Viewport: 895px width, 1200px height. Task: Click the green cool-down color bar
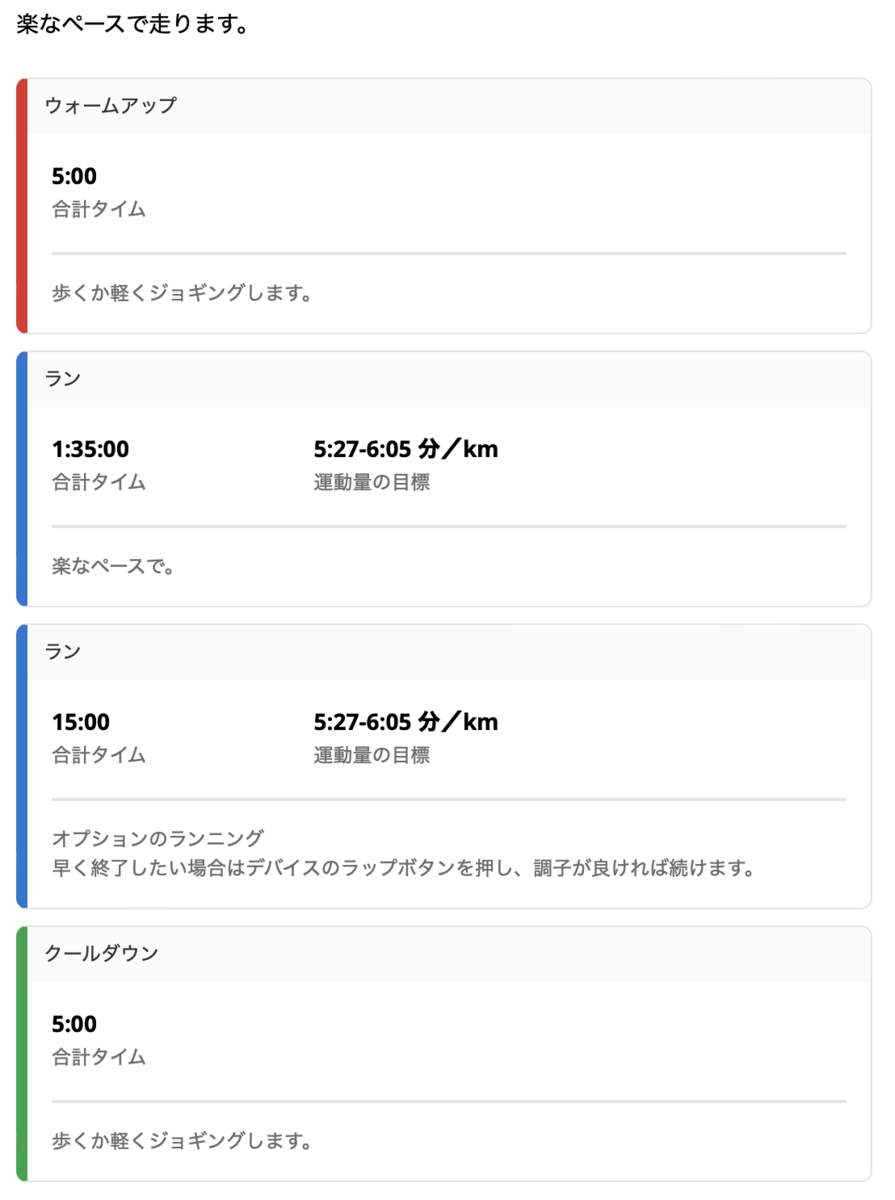[x=22, y=1054]
